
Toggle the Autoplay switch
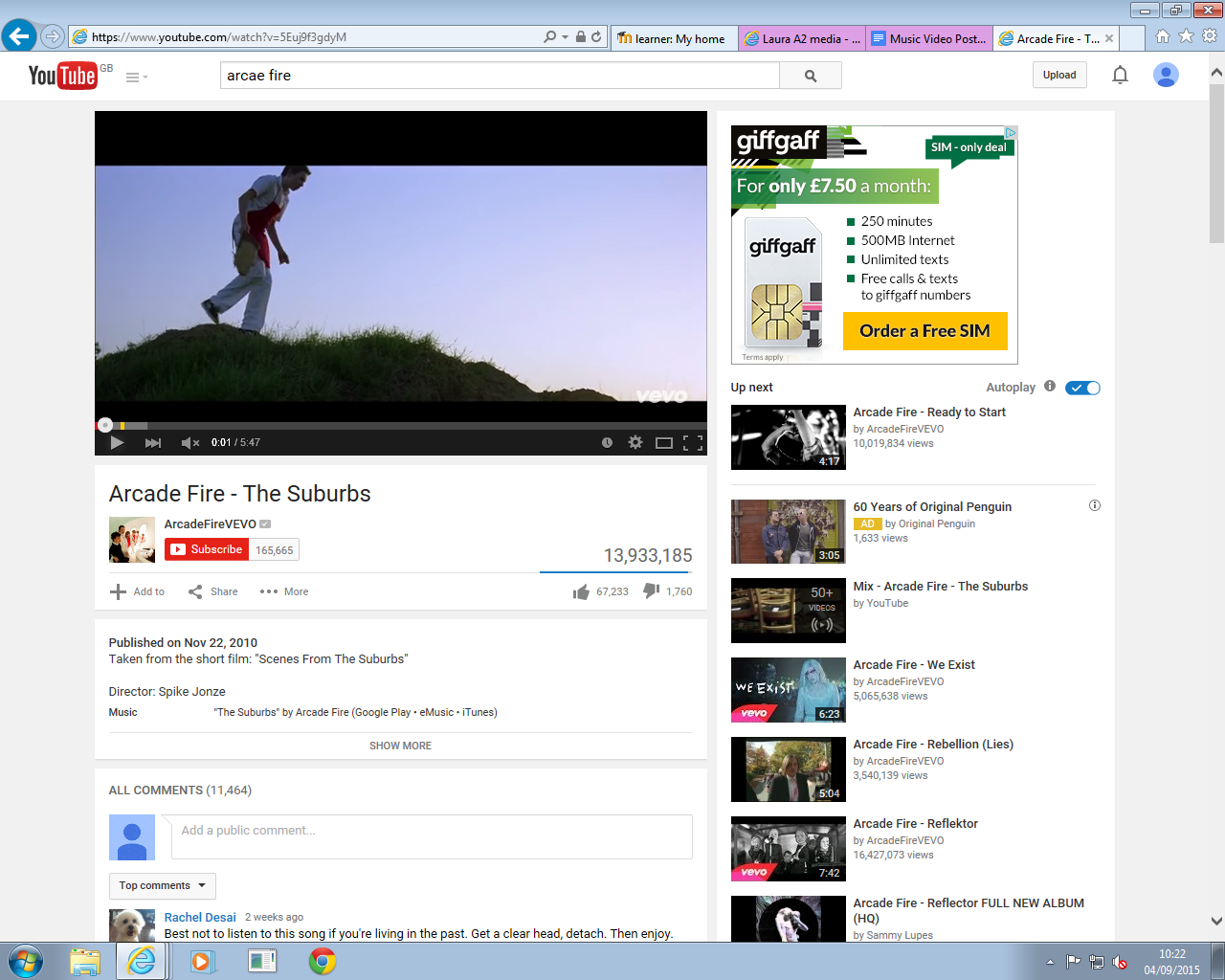[1082, 388]
